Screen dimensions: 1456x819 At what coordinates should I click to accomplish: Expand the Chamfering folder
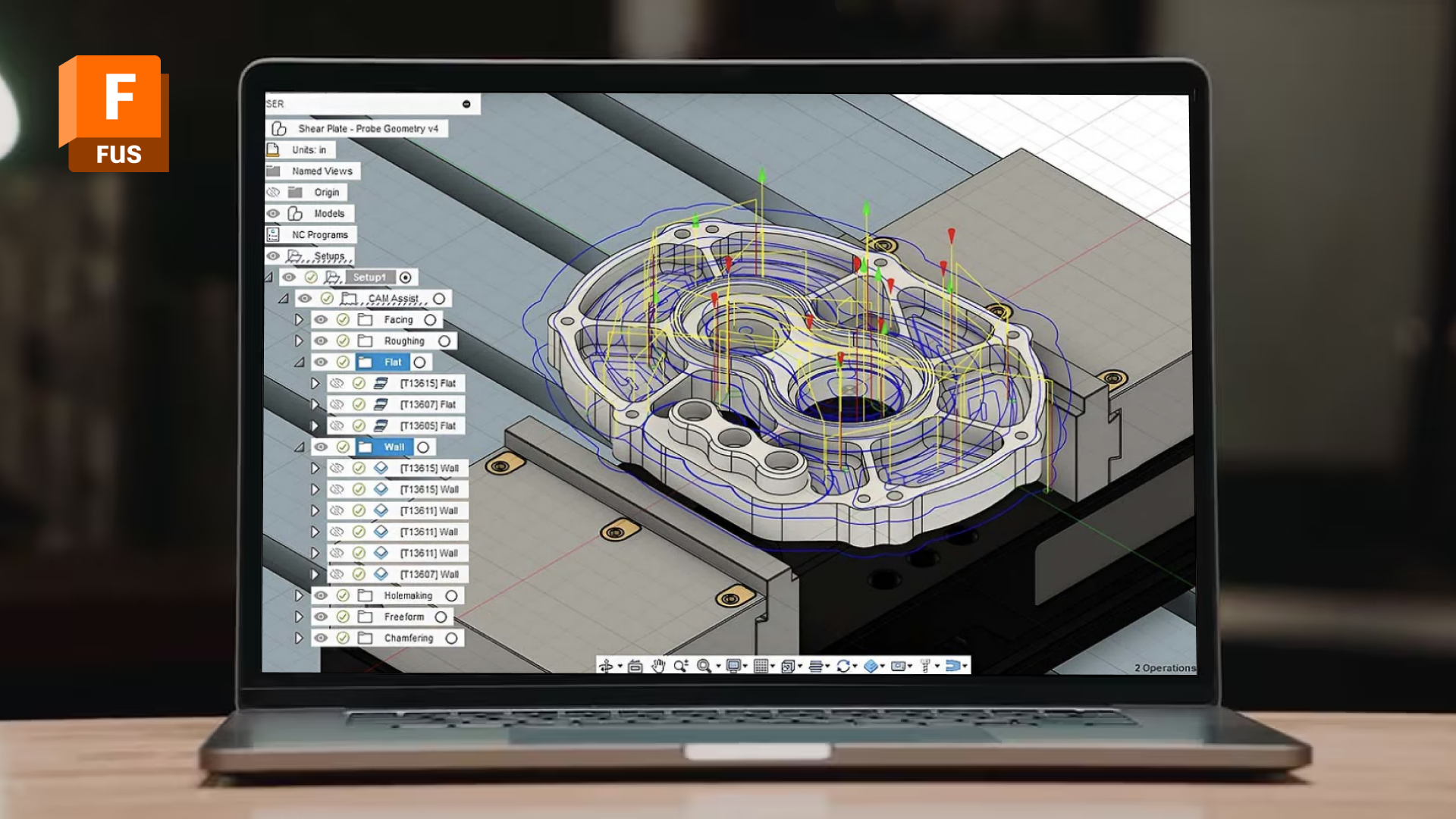[x=299, y=639]
